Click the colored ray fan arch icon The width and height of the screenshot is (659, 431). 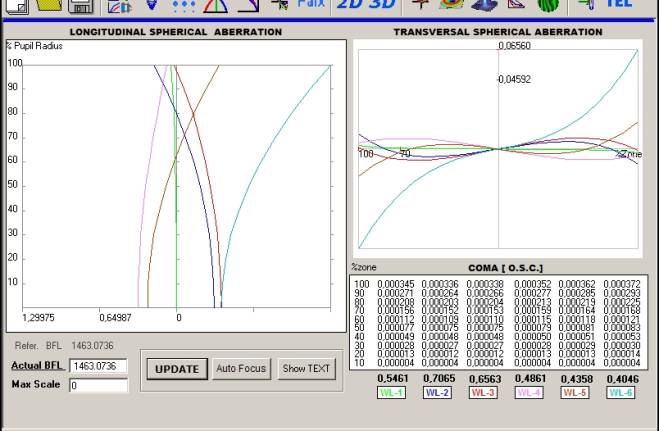pos(215,5)
